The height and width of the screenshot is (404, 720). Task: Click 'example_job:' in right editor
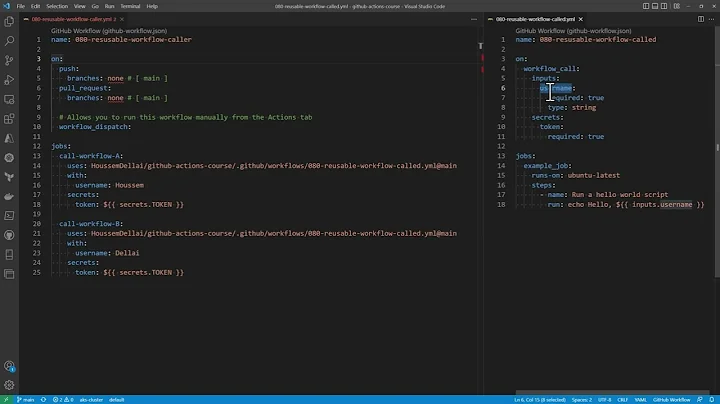click(547, 166)
